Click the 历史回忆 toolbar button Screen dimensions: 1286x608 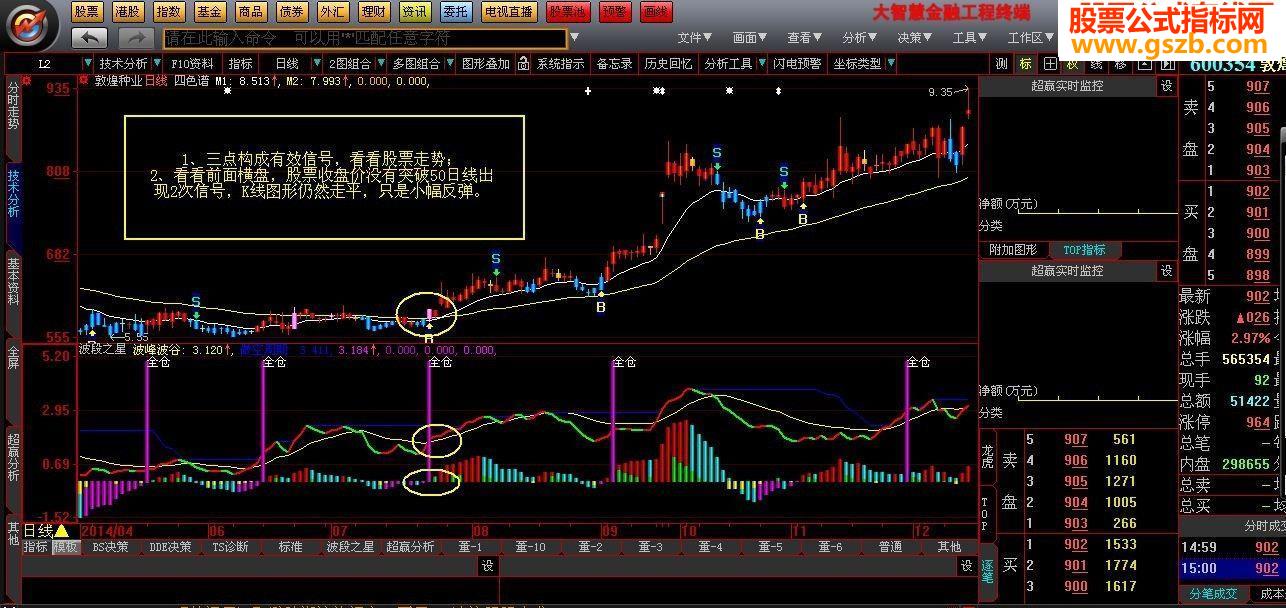668,63
